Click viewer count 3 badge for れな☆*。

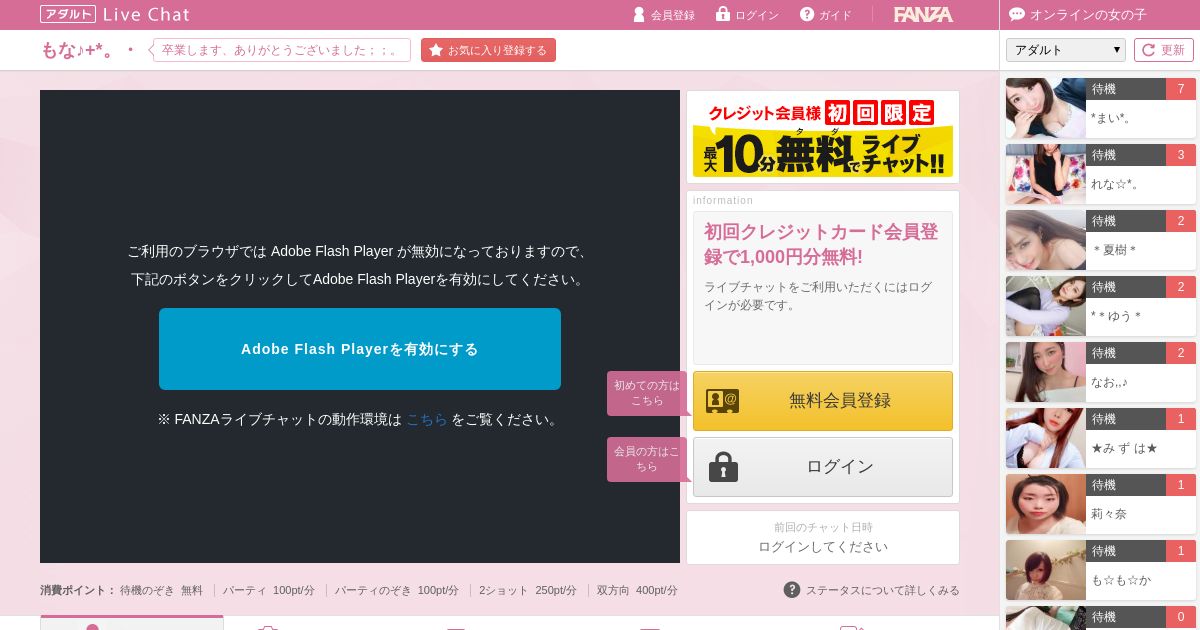1181,155
